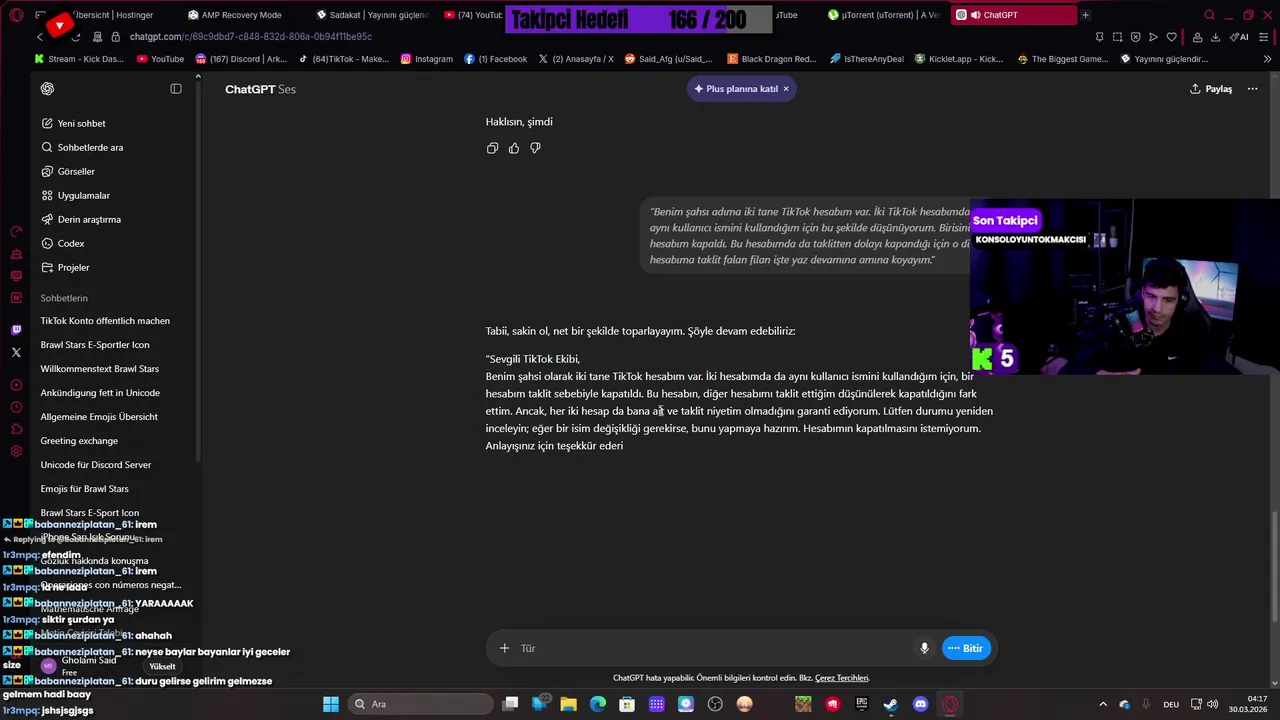Screen dimensions: 1280x720
Task: Collapse the ChatGPT sidebar panel
Action: (176, 89)
